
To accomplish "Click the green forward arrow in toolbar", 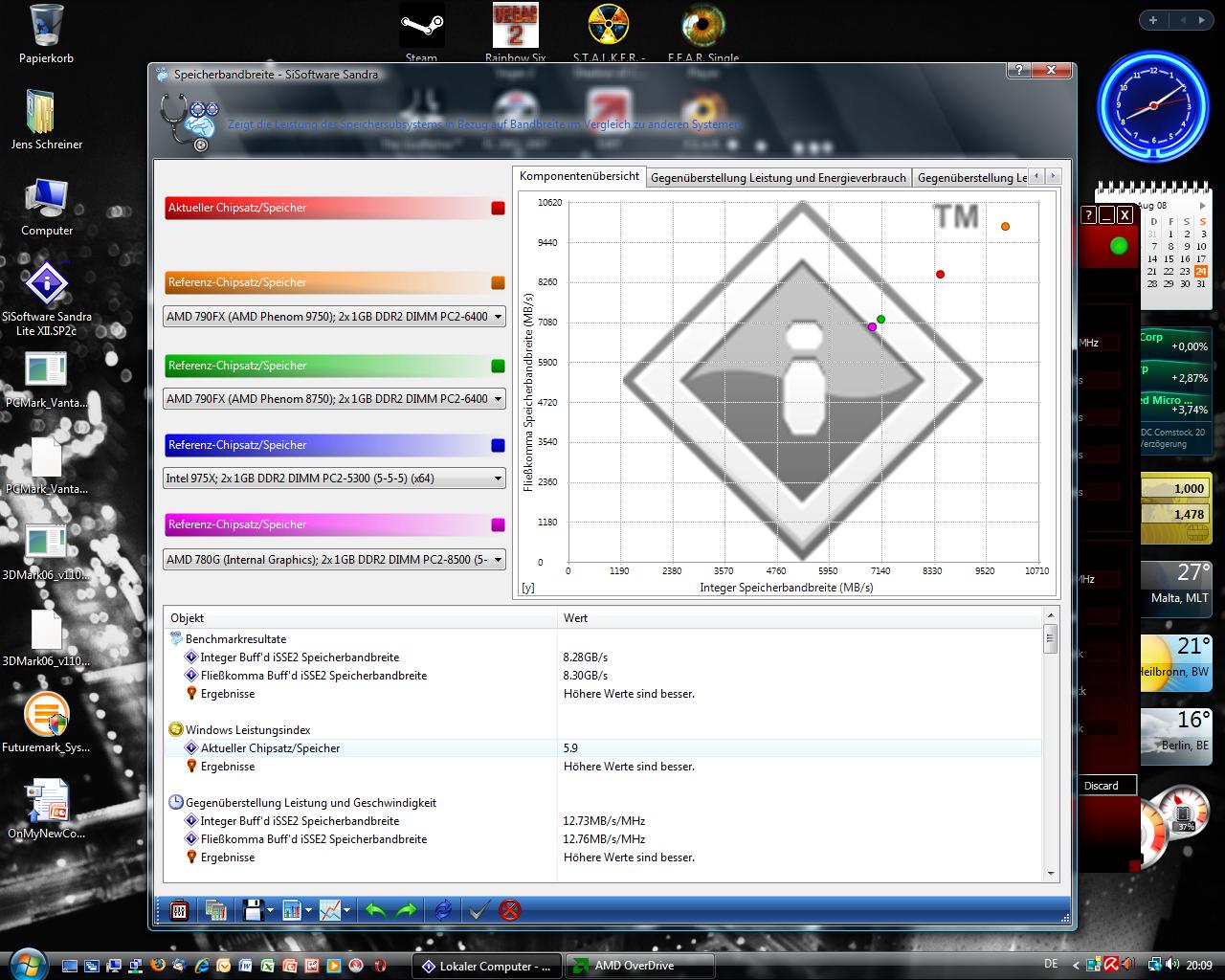I will (x=406, y=910).
